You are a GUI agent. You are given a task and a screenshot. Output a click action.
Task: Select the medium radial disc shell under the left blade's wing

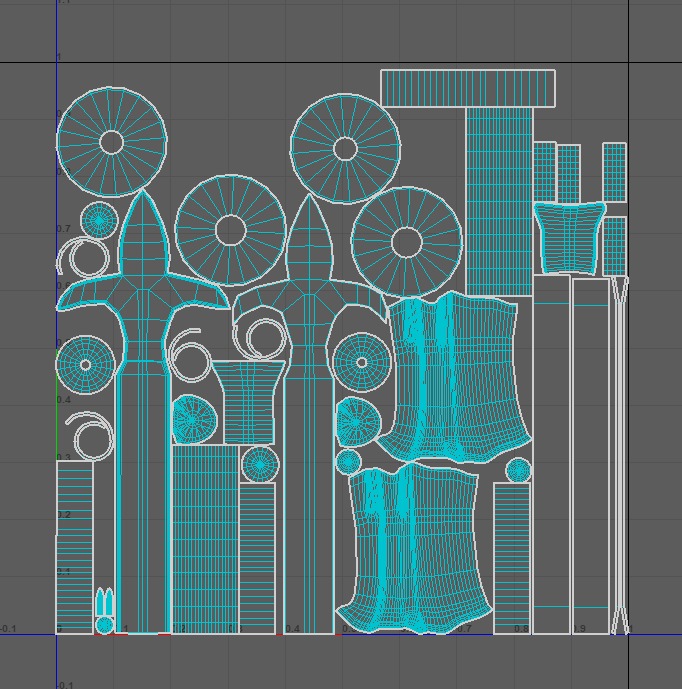coord(85,365)
